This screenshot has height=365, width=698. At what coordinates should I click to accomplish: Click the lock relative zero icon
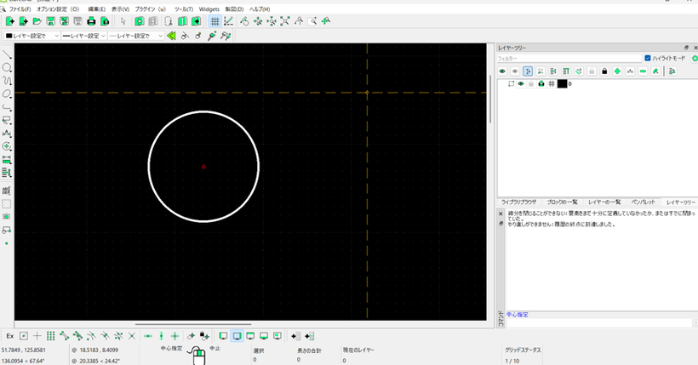(205, 336)
